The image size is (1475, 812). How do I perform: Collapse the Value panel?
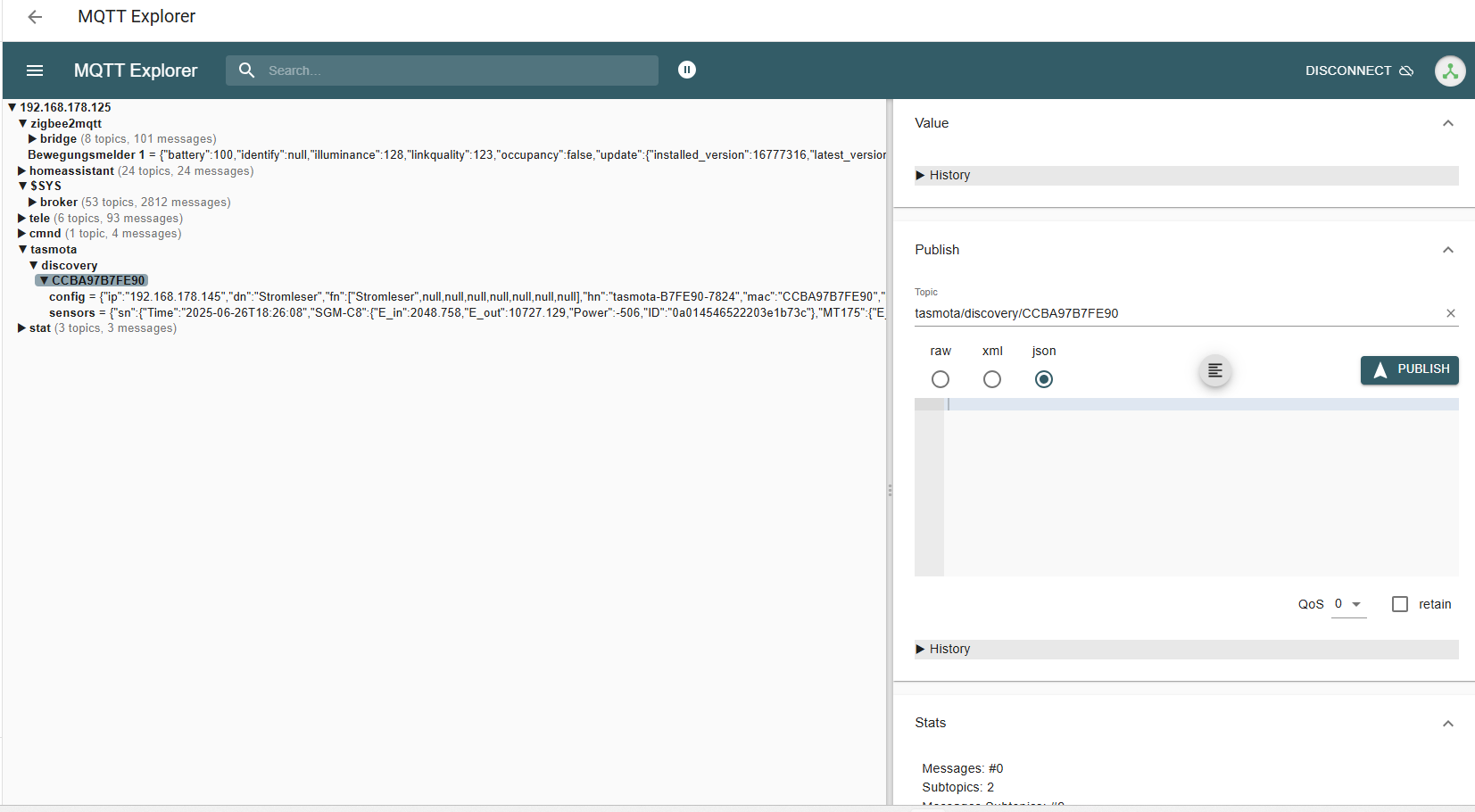(1448, 123)
